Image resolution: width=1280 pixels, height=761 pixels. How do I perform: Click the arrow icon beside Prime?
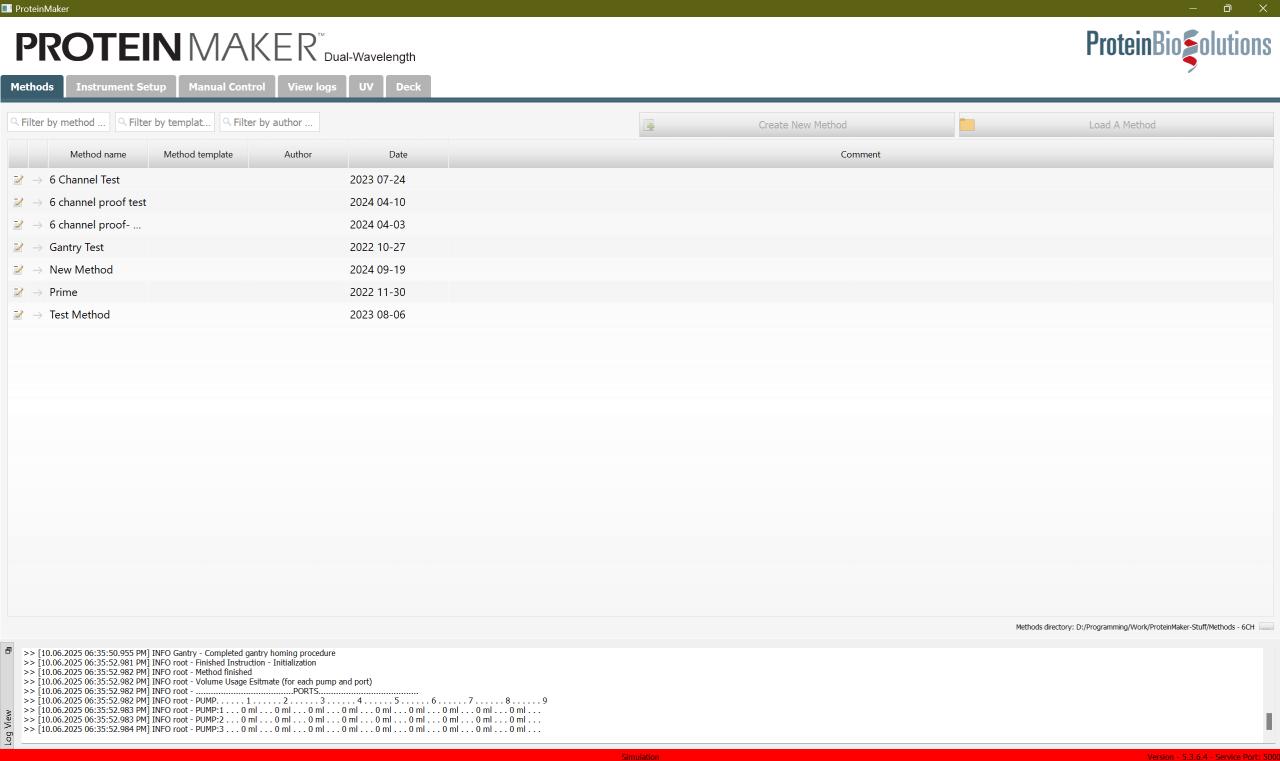tap(38, 292)
